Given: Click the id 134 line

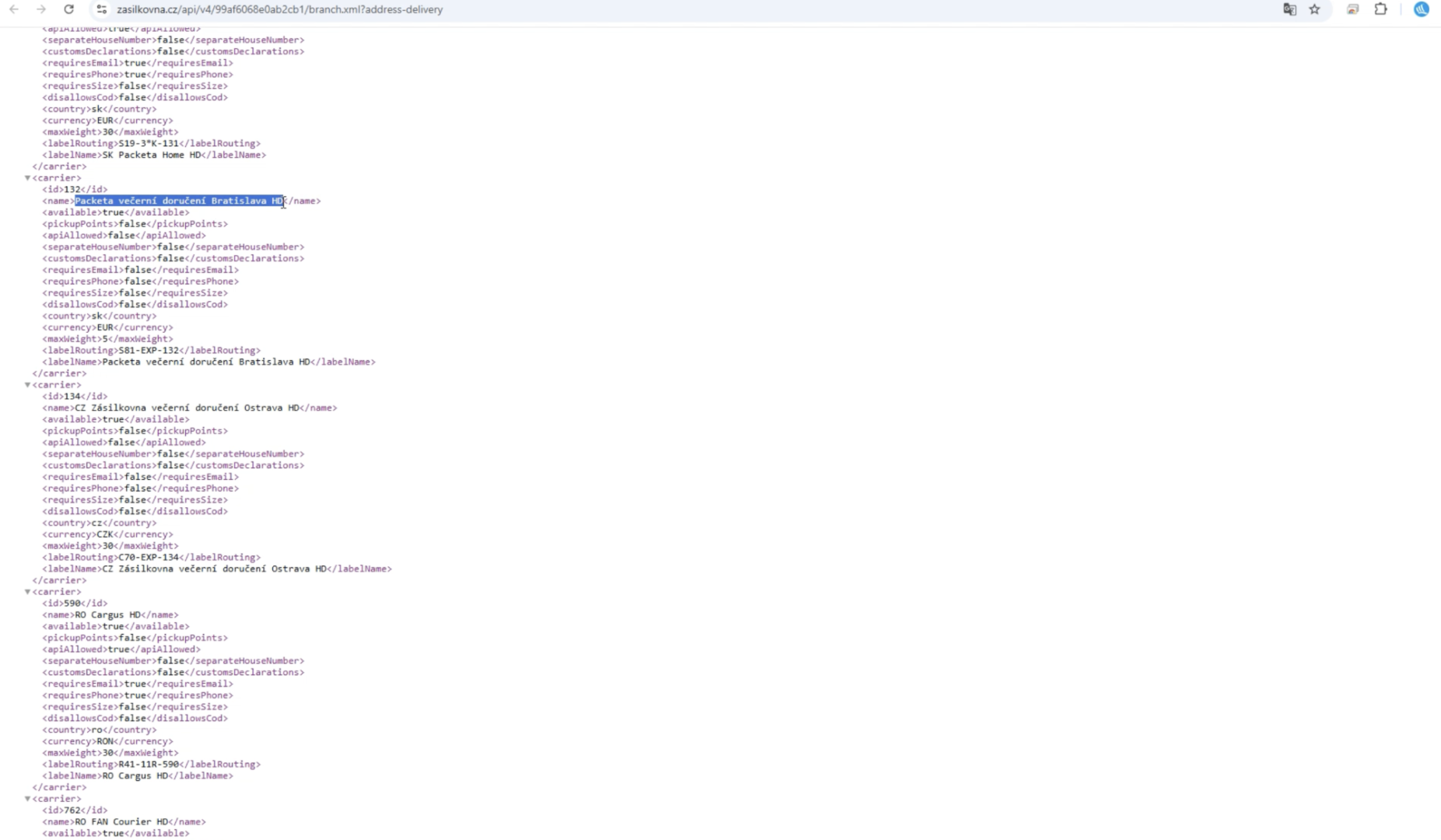Looking at the screenshot, I should (75, 396).
